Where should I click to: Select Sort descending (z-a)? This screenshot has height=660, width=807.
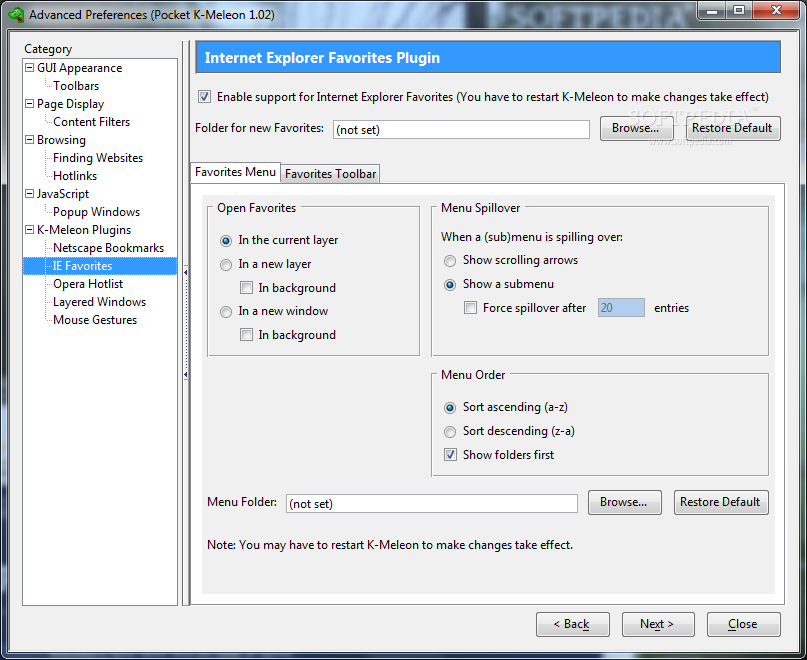[x=450, y=431]
